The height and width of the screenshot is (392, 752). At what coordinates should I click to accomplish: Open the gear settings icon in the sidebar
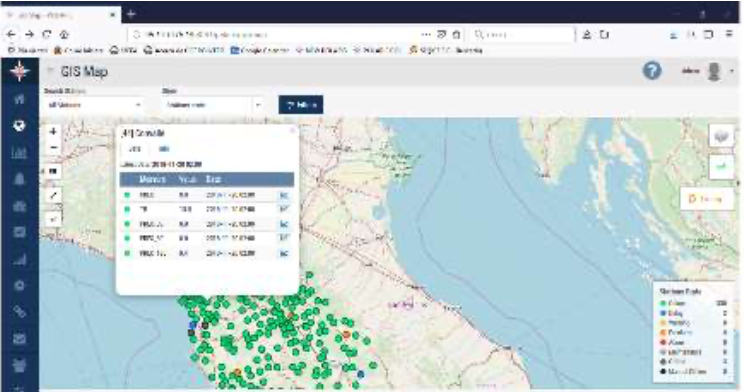pyautogui.click(x=19, y=285)
